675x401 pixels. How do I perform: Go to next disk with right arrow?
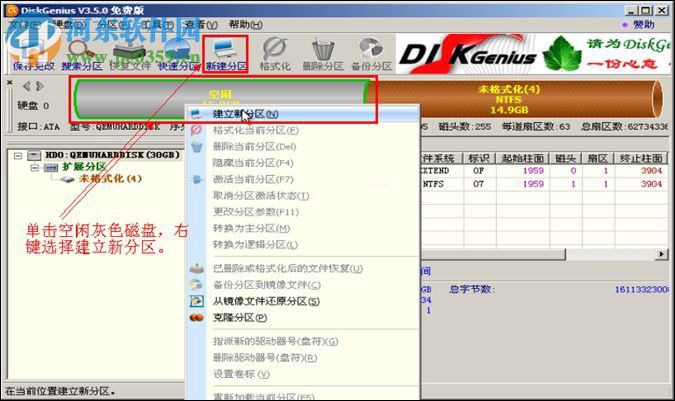[x=40, y=86]
